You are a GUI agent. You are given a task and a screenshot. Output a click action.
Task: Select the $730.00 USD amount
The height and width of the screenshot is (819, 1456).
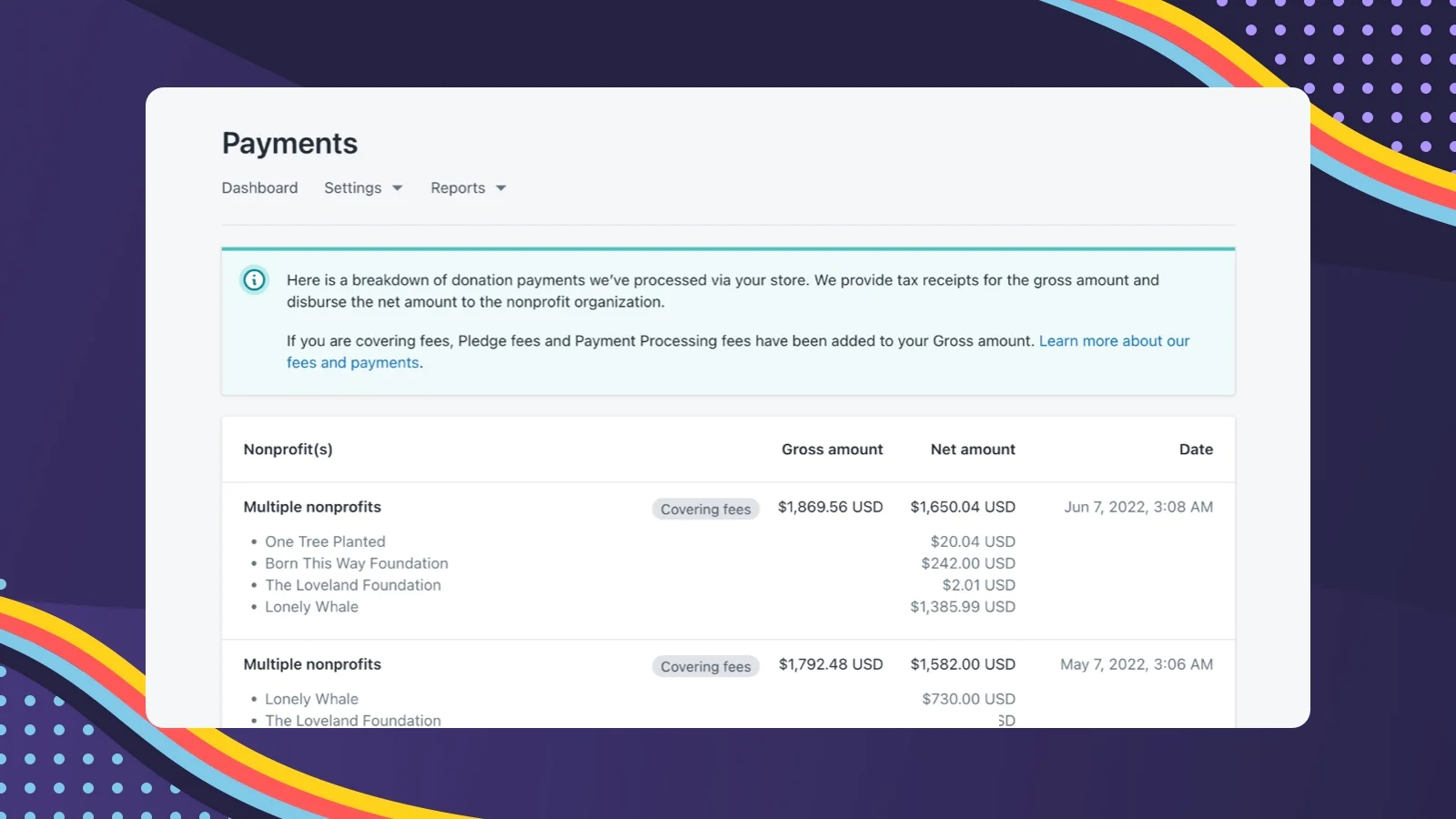(968, 699)
